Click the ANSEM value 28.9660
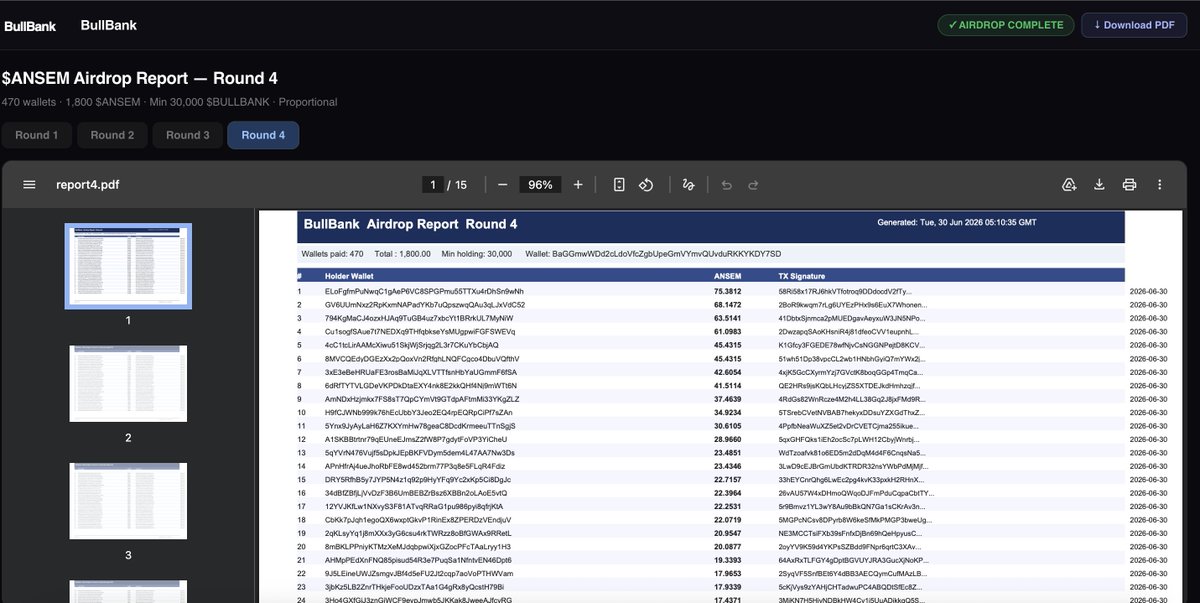 click(x=726, y=439)
